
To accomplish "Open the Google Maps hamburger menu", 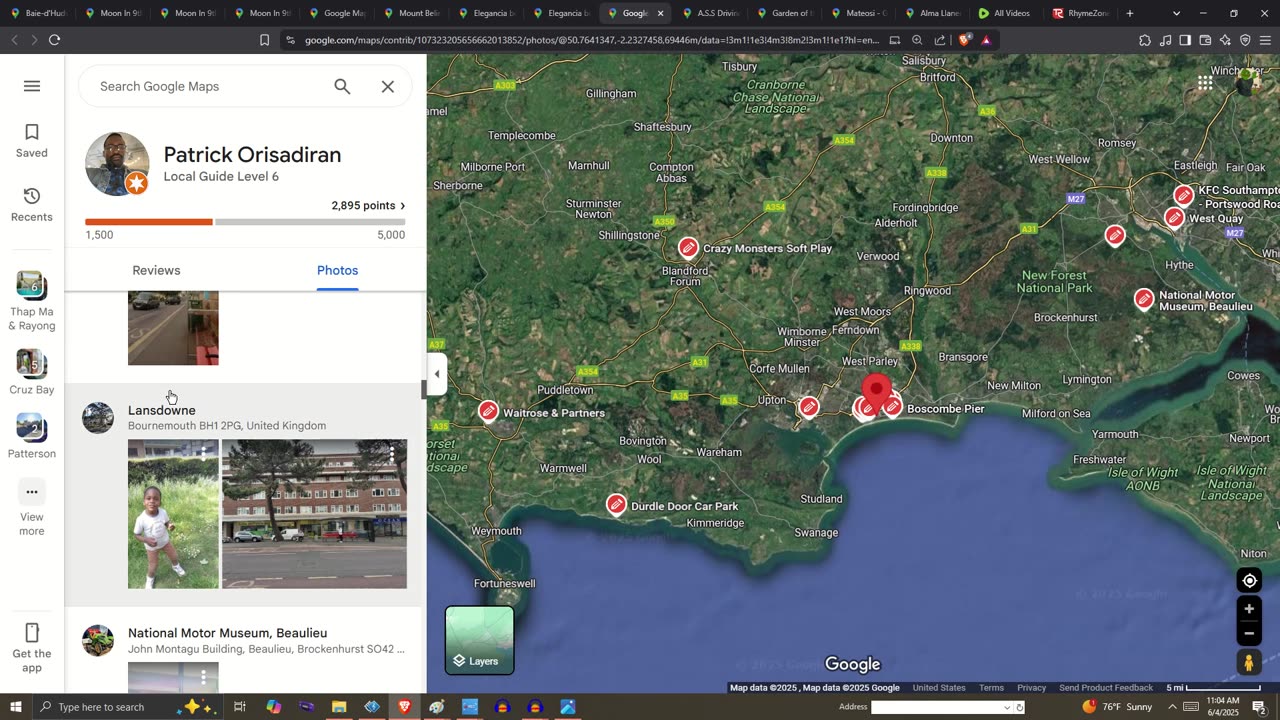I will 32,86.
